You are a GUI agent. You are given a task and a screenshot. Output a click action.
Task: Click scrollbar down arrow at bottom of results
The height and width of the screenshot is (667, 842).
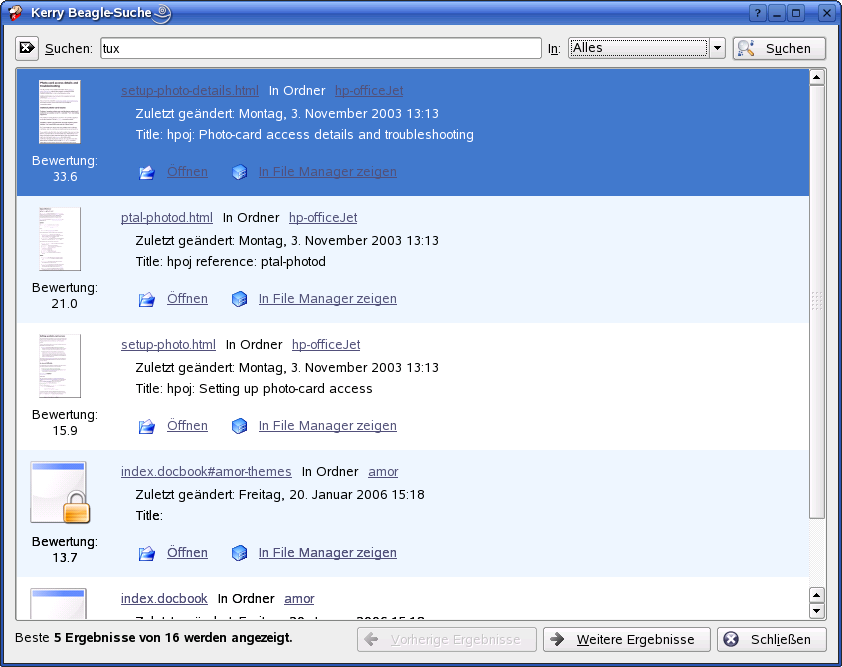pos(817,611)
